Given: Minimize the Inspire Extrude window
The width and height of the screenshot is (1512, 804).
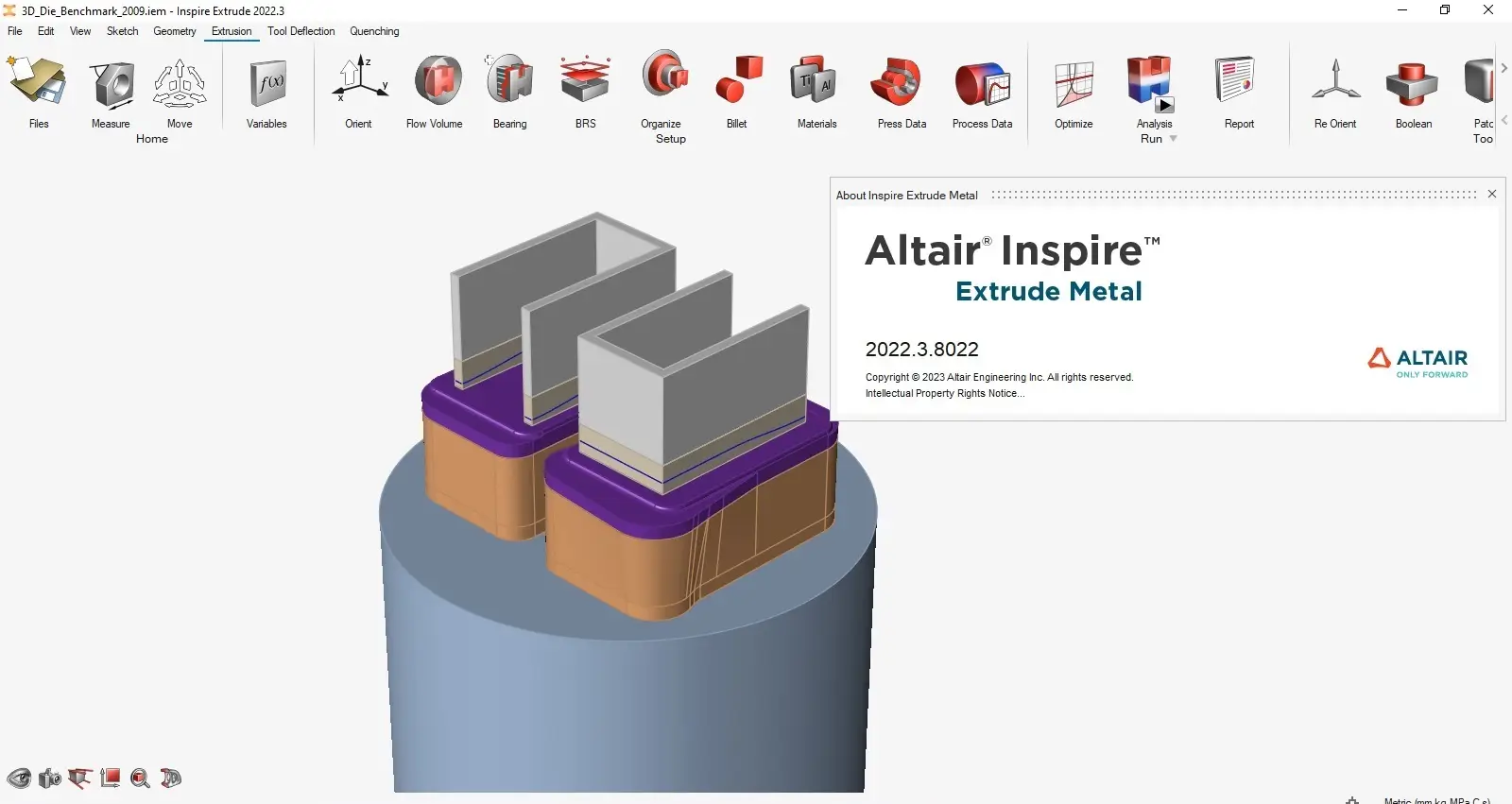Looking at the screenshot, I should 1402,10.
